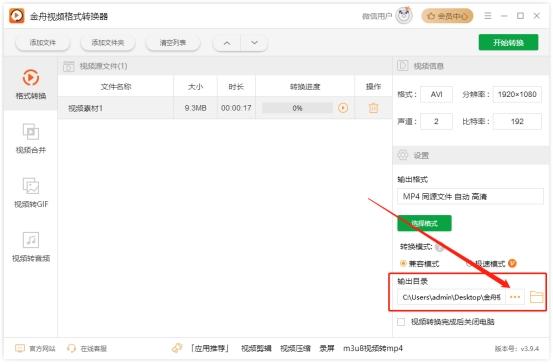Click the 视频源文件(1) header icon

[x=69, y=66]
